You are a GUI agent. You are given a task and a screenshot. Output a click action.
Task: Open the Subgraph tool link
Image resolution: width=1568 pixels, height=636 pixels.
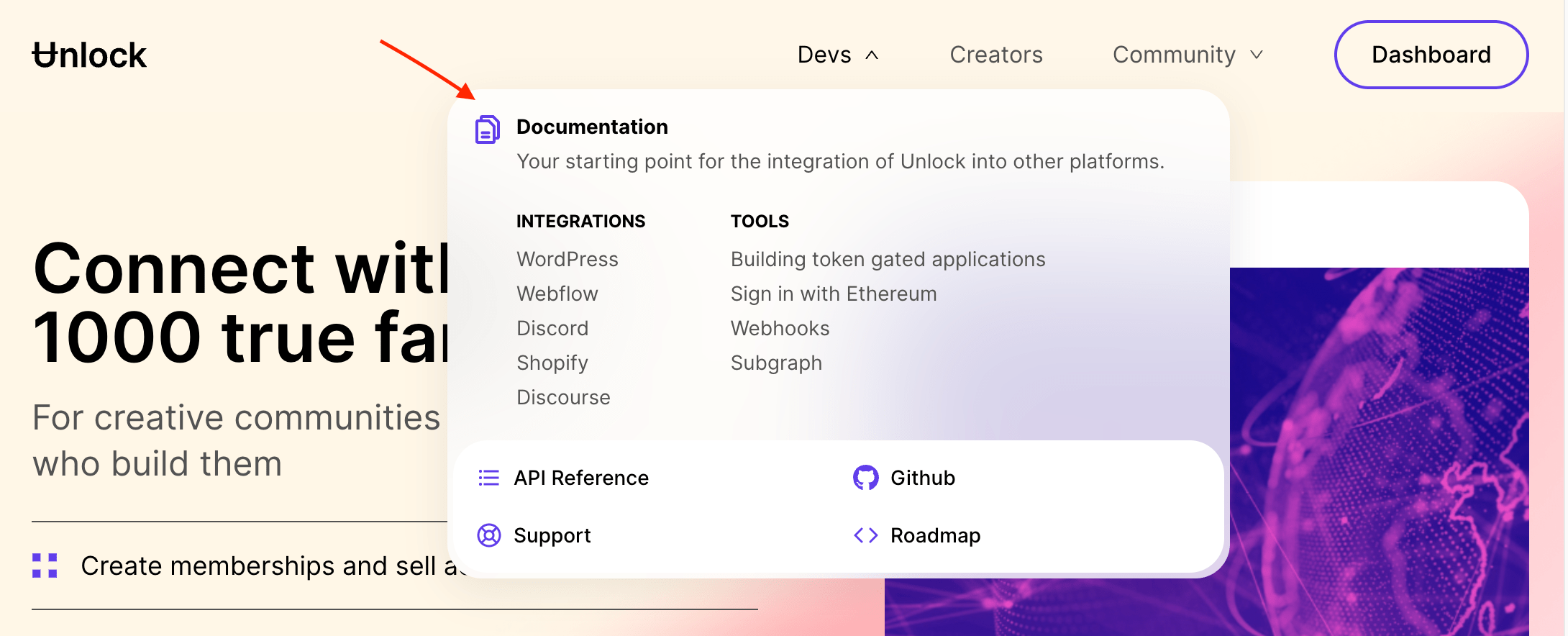[776, 363]
